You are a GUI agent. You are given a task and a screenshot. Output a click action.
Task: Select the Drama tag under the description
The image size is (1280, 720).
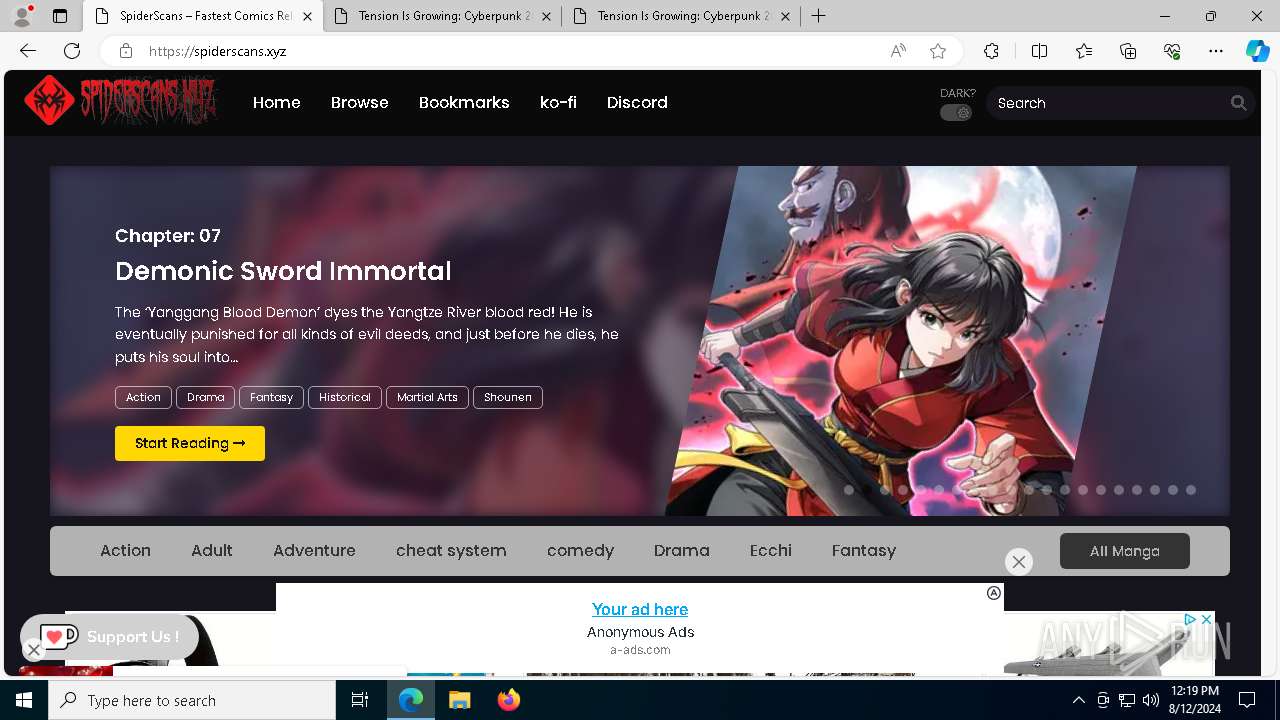[205, 397]
